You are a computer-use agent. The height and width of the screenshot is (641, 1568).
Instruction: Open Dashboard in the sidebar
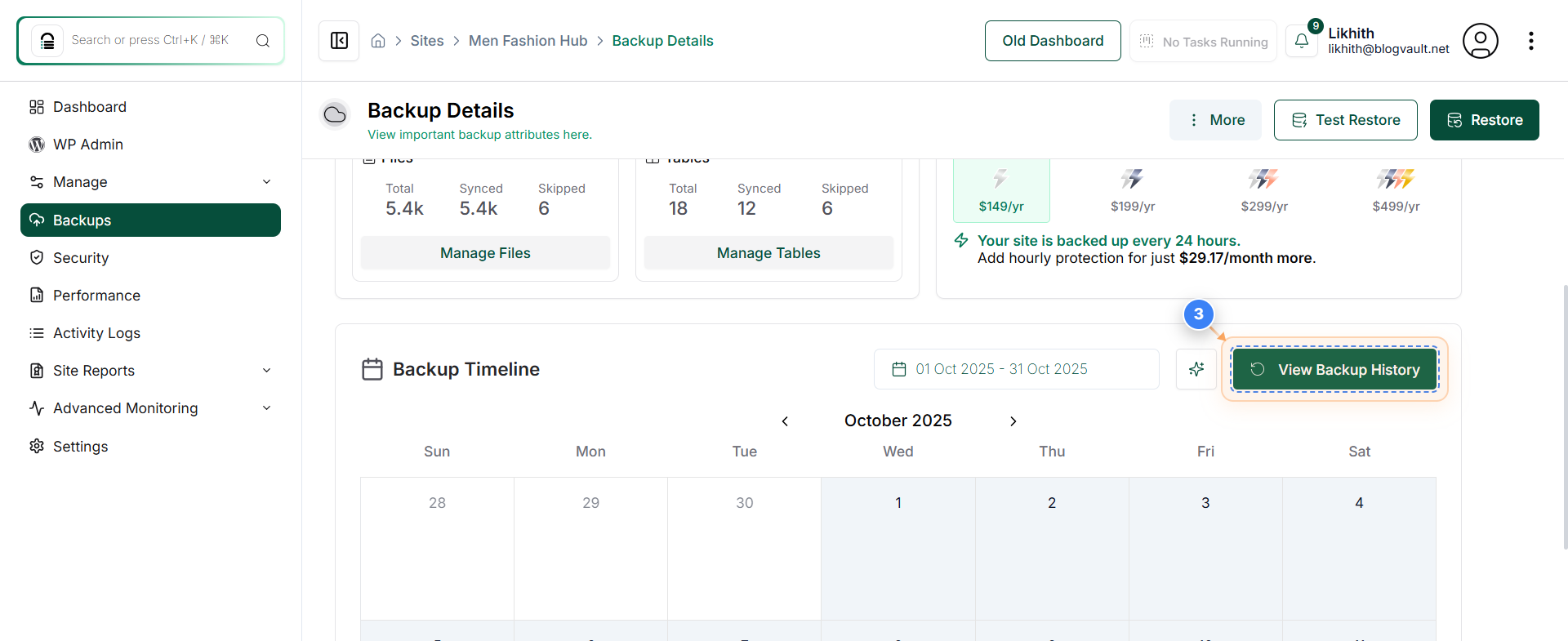click(150, 107)
